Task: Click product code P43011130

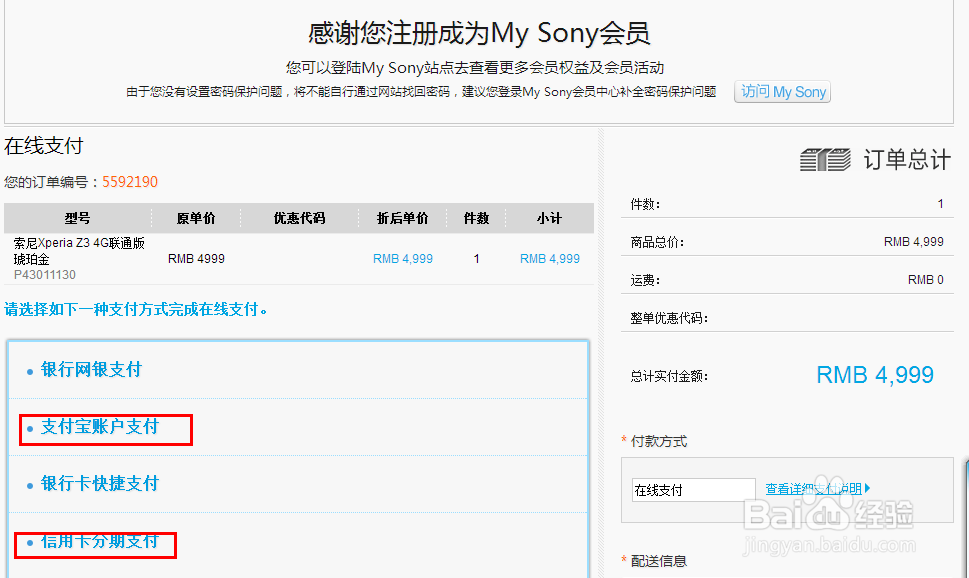Action: (44, 274)
